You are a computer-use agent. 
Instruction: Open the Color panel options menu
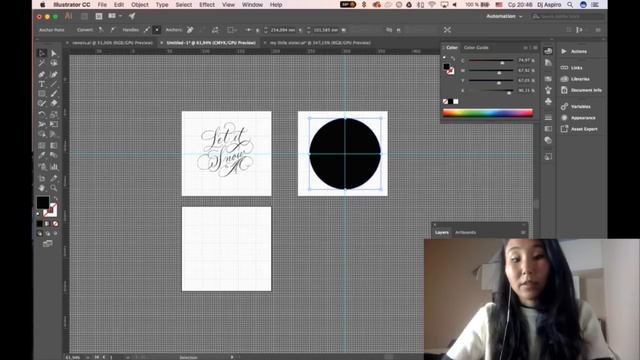535,48
